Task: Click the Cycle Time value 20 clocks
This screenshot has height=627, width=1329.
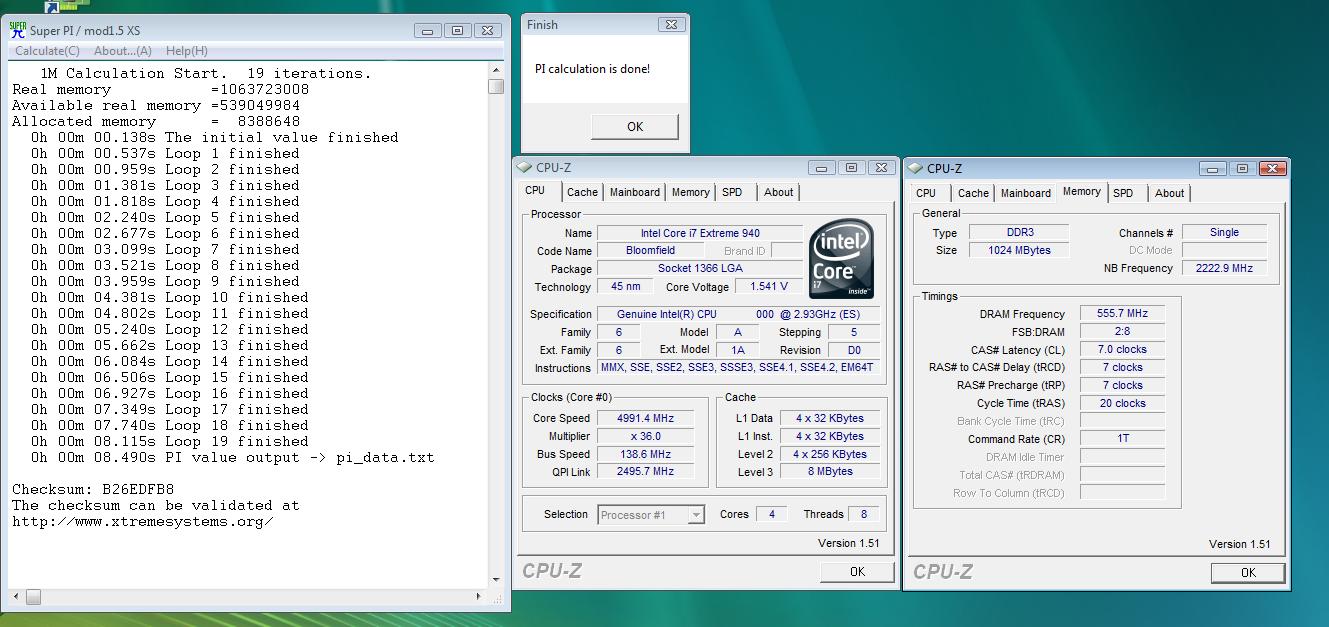Action: click(1122, 403)
